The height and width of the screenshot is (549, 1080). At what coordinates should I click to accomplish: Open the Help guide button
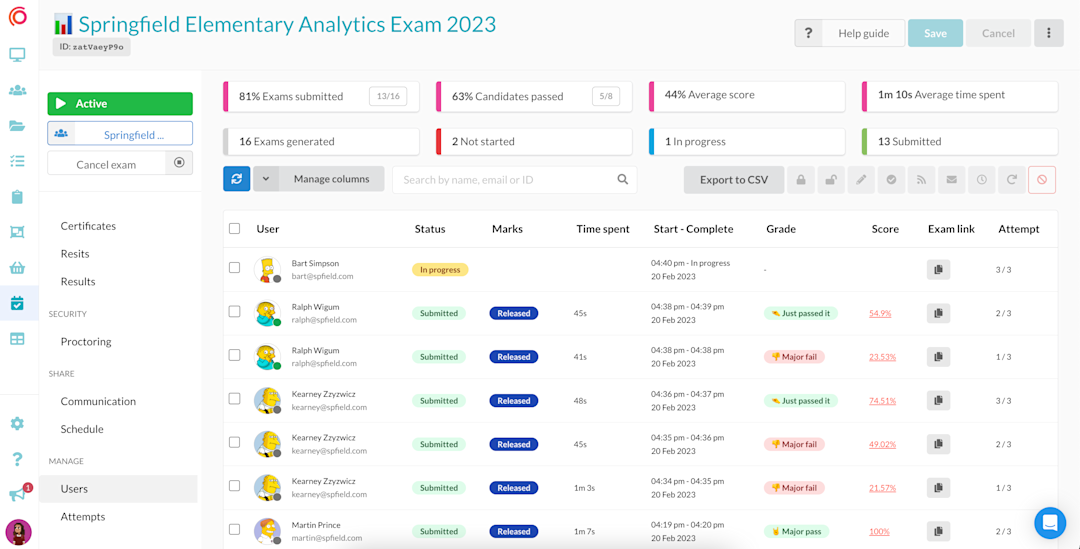[849, 33]
